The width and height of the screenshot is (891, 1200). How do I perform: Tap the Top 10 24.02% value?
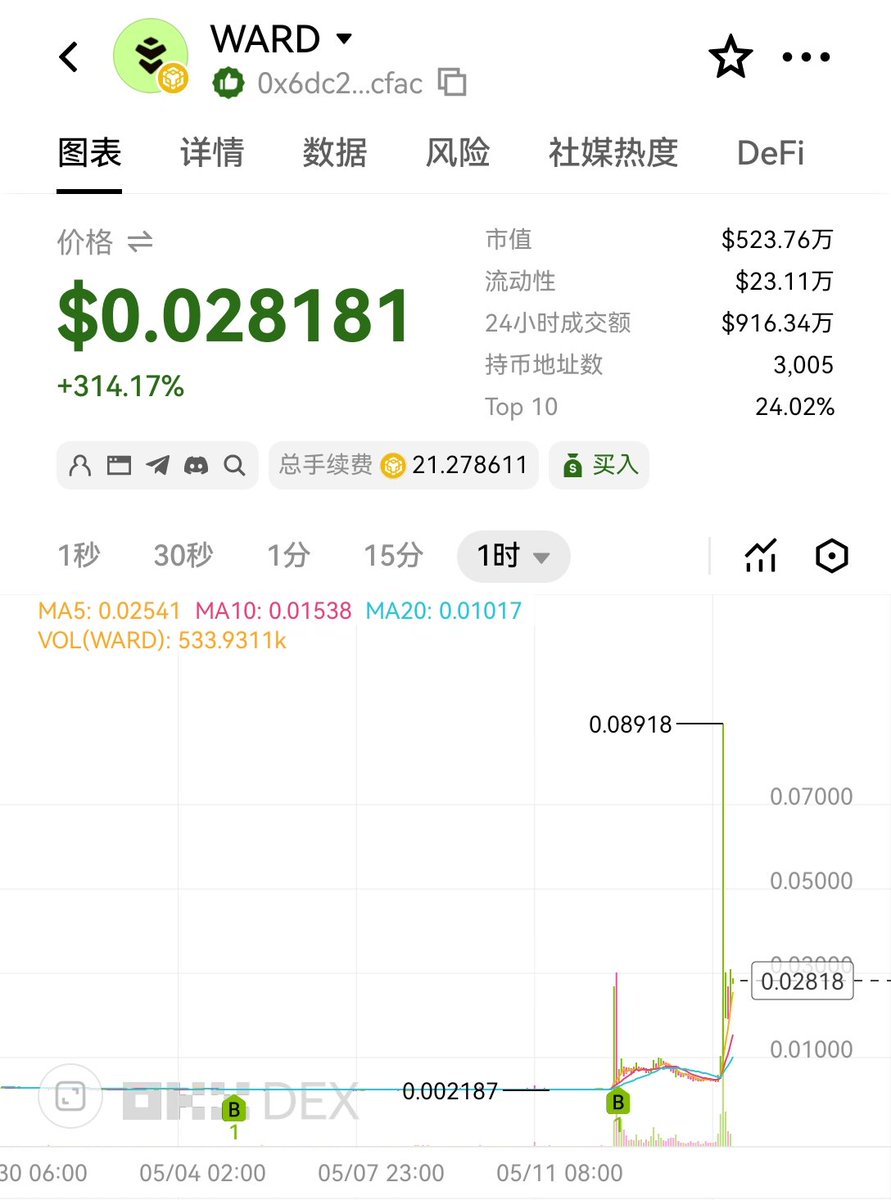point(794,407)
